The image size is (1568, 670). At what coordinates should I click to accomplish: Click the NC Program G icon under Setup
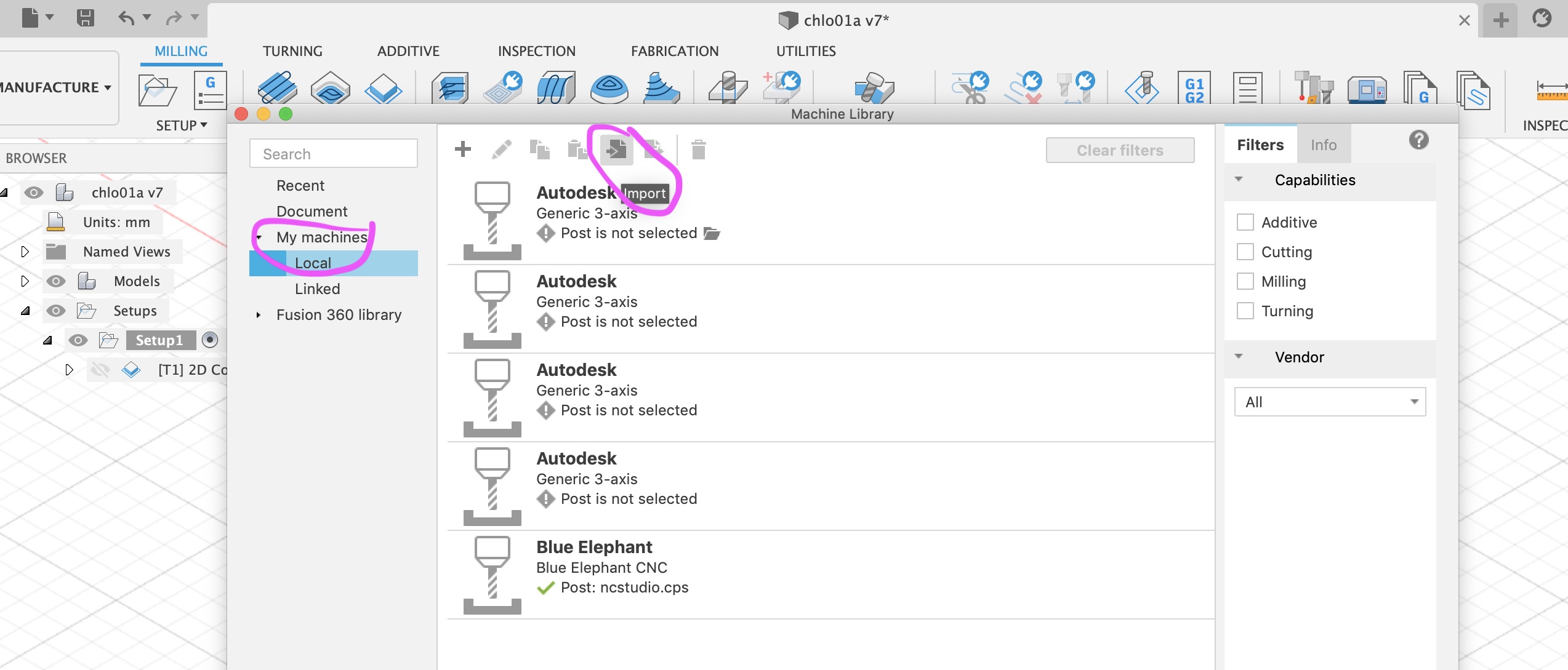[x=210, y=90]
